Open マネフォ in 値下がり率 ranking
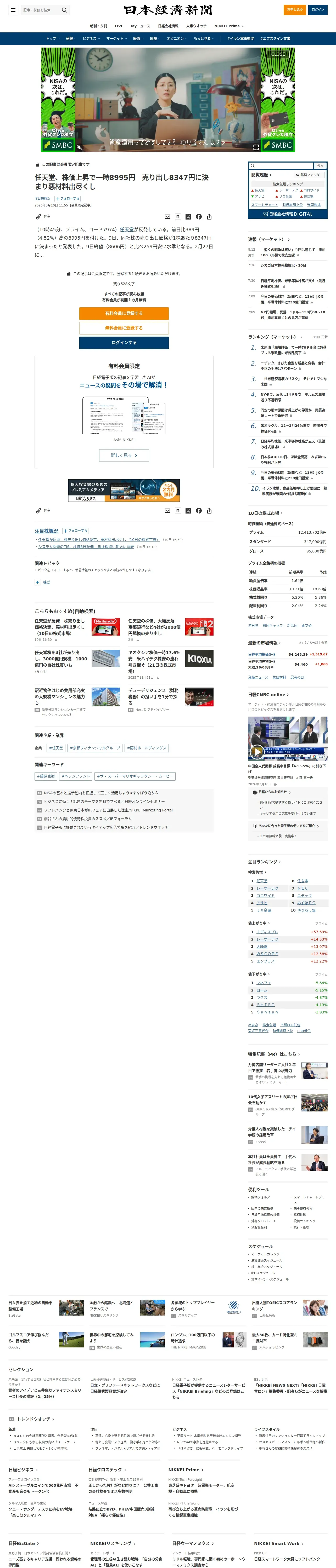The height and width of the screenshot is (1568, 336). [264, 983]
